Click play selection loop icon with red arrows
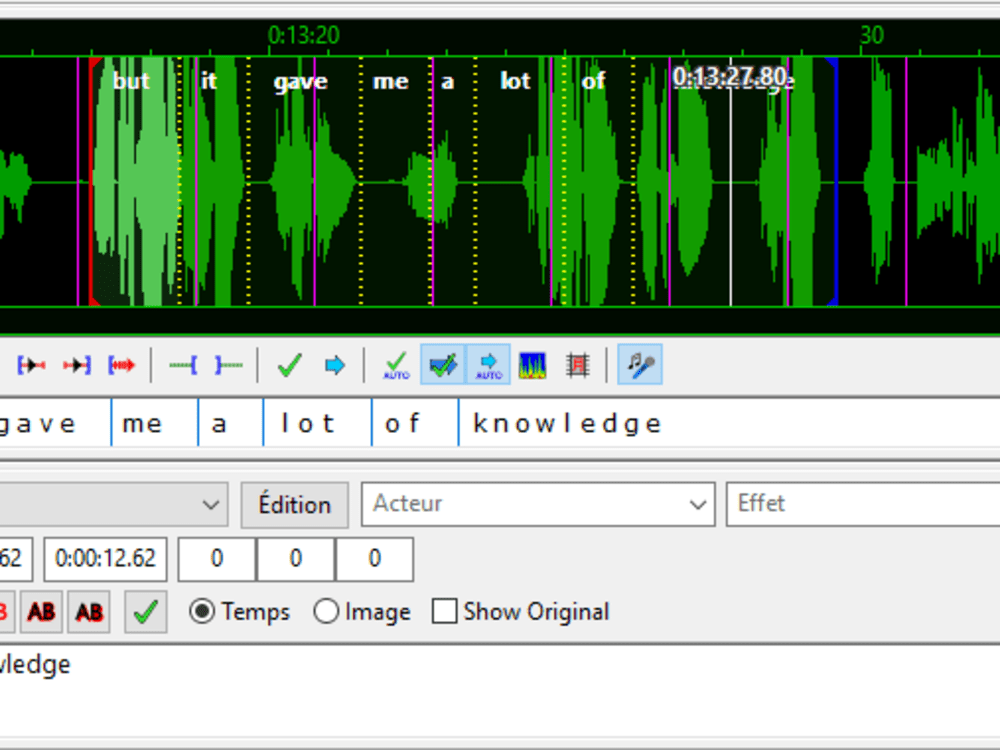The image size is (1000, 750). point(122,365)
